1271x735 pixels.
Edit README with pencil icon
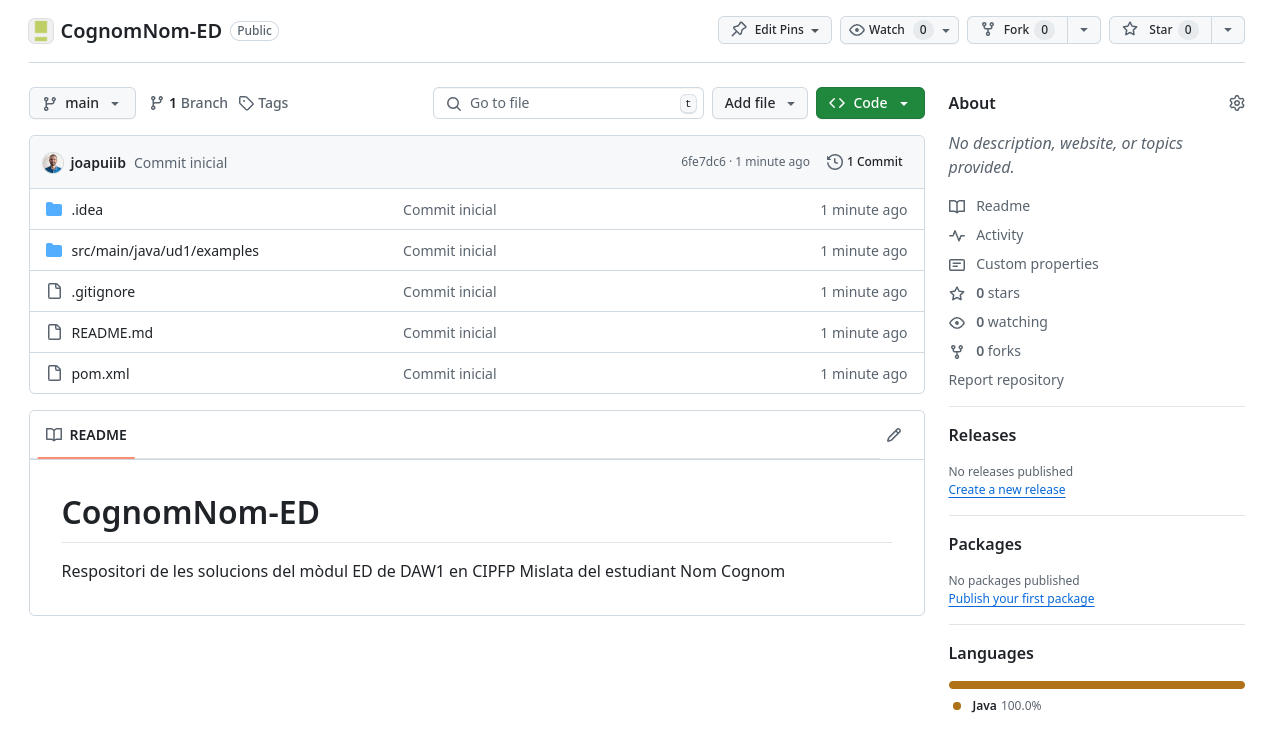pos(894,435)
